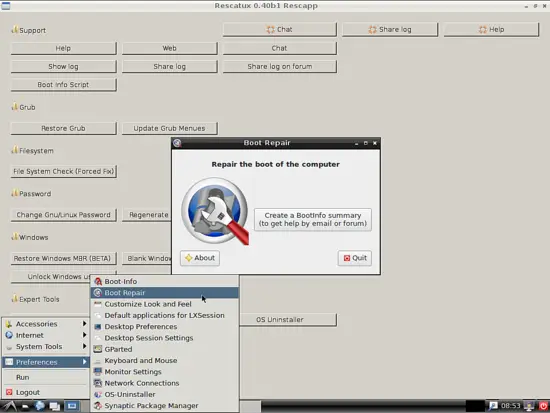This screenshot has width=550, height=413.
Task: Open Monitor Settings entry
Action: pyautogui.click(x=165, y=372)
